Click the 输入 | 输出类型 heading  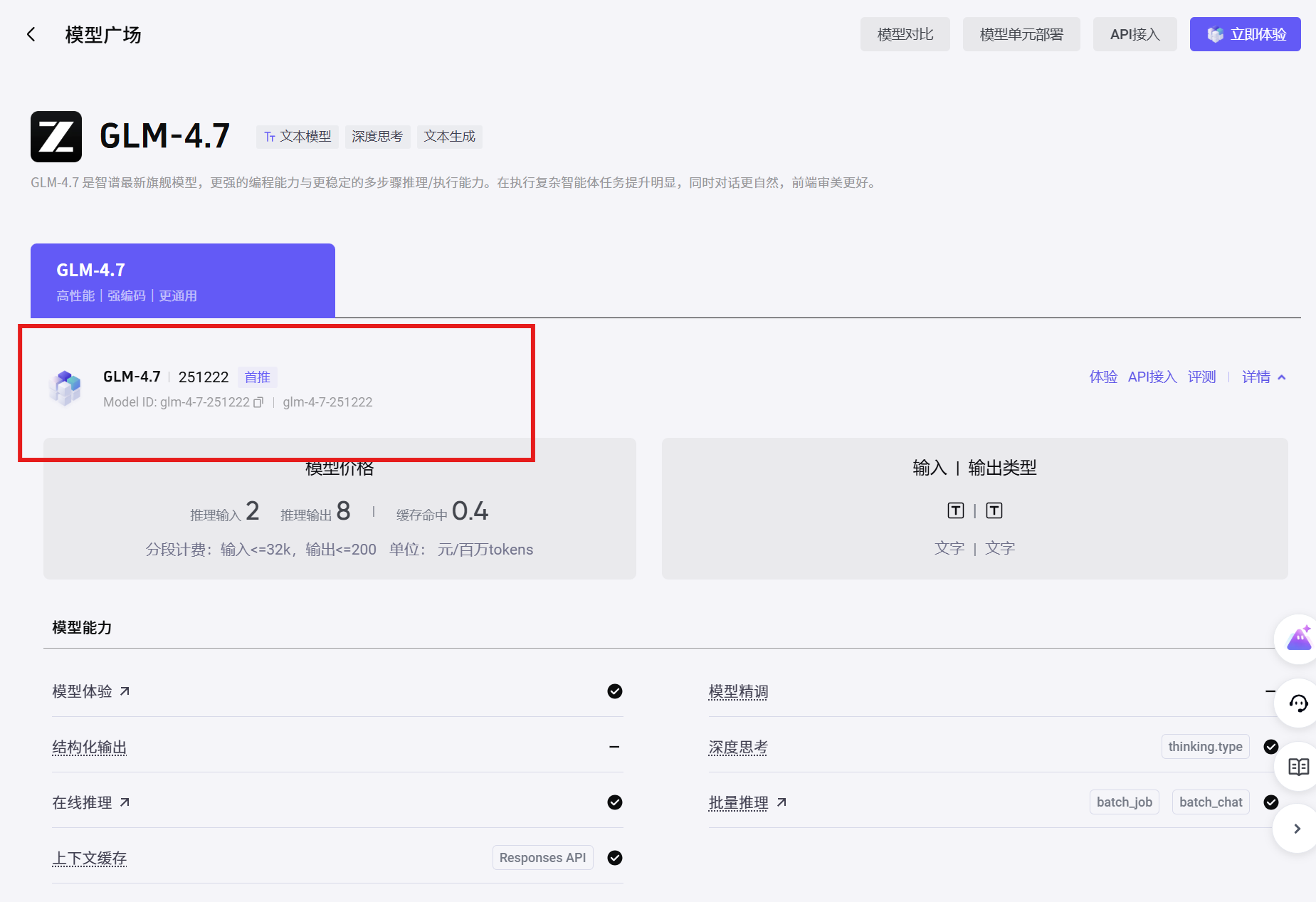pyautogui.click(x=974, y=468)
